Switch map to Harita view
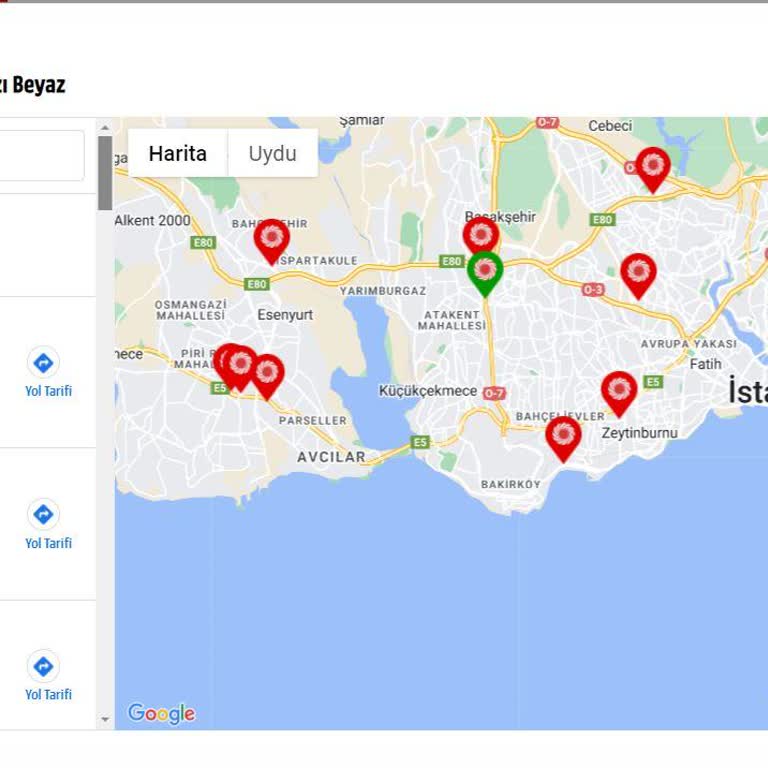This screenshot has height=768, width=768. 178,154
